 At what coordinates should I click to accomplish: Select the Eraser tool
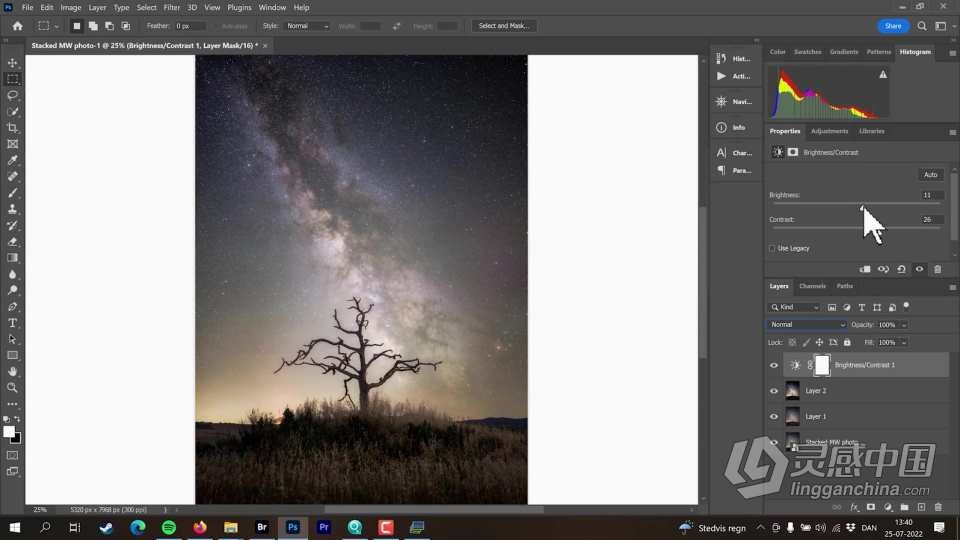pyautogui.click(x=12, y=242)
